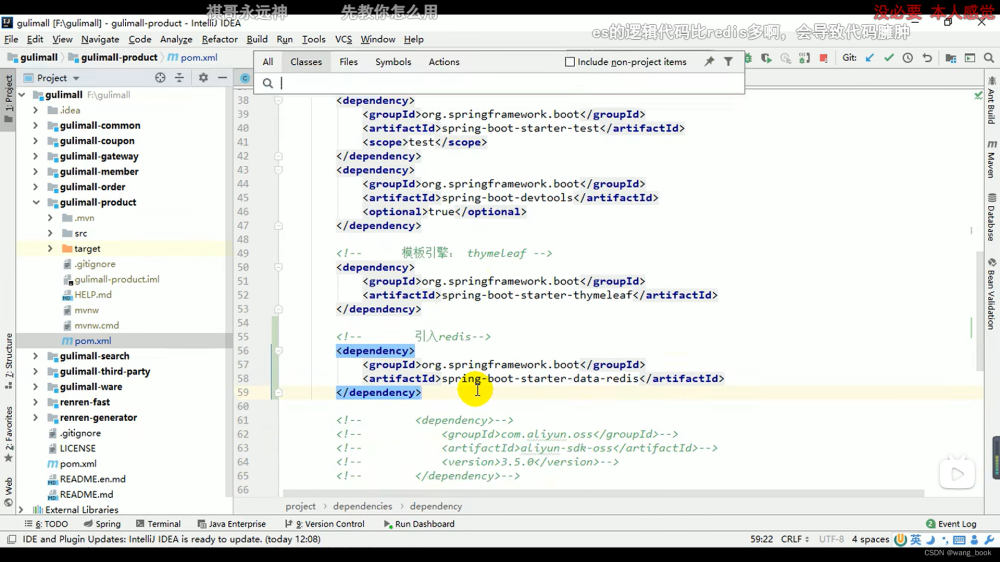Collapse all in Project panel
This screenshot has width=1000, height=562.
(179, 78)
